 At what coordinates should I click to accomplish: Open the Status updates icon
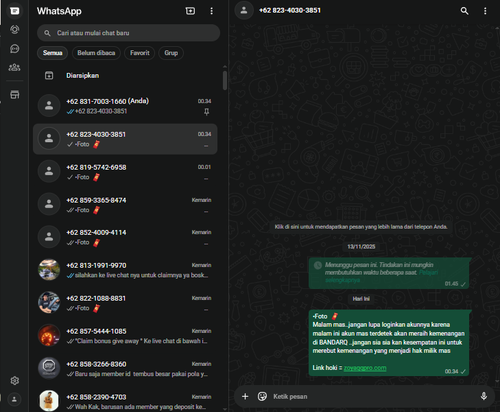(x=14, y=30)
